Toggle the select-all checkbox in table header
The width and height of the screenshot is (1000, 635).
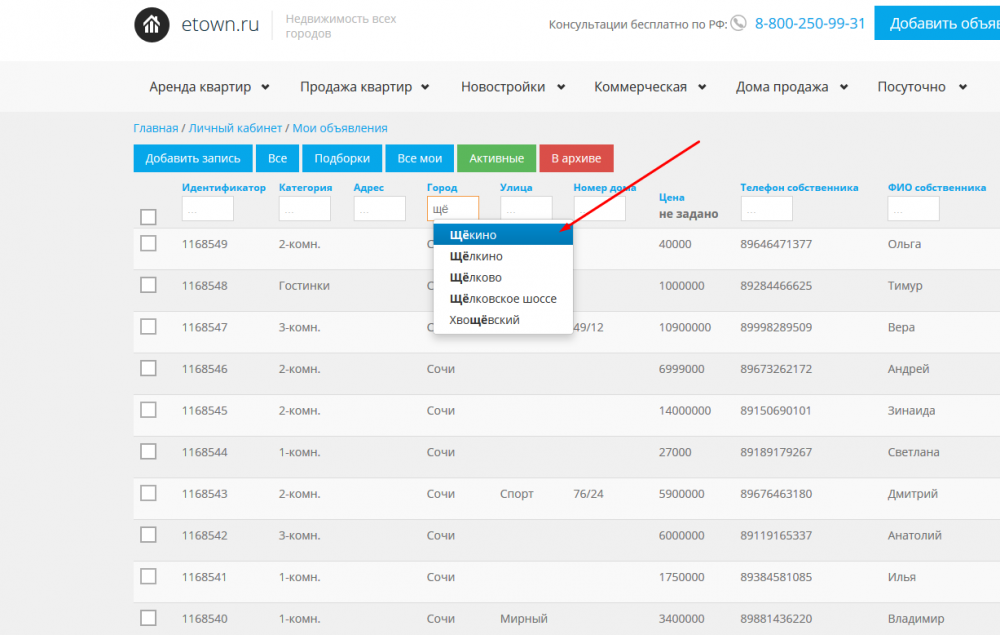[148, 217]
